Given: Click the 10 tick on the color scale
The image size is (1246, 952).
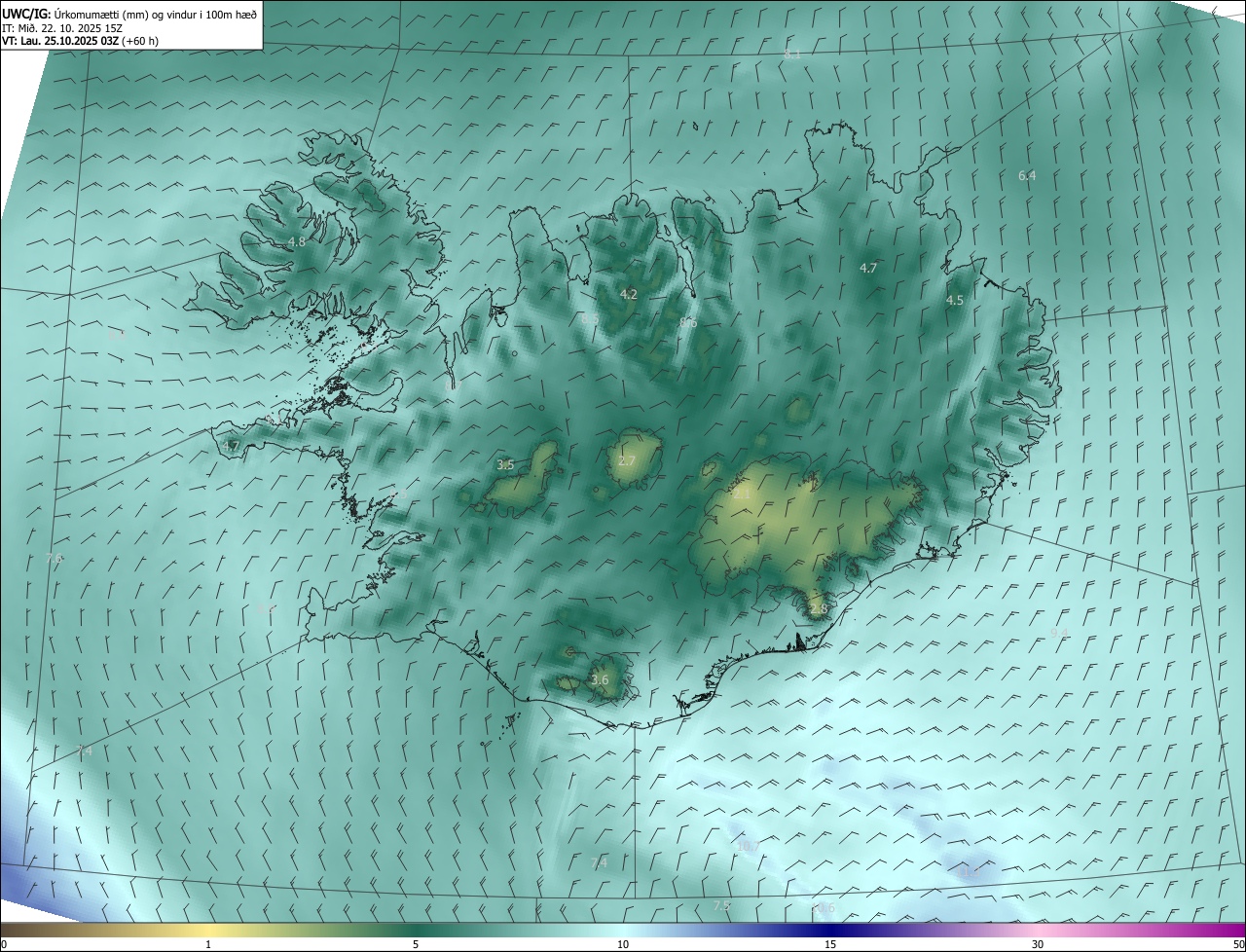Looking at the screenshot, I should (x=623, y=944).
